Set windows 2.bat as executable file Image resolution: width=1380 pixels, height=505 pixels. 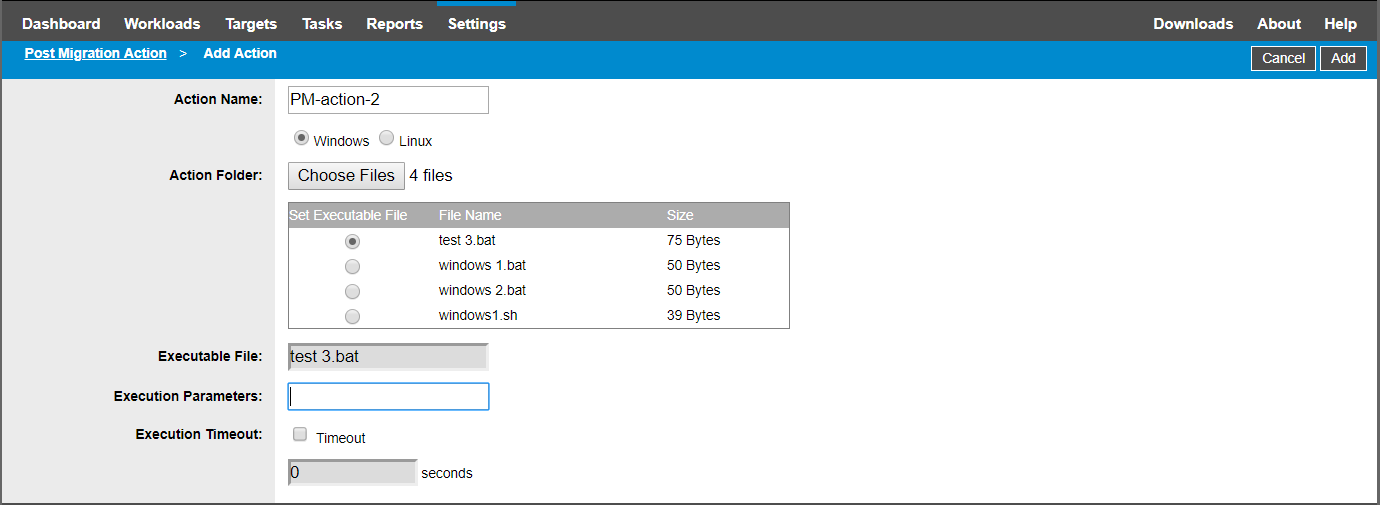click(x=352, y=292)
